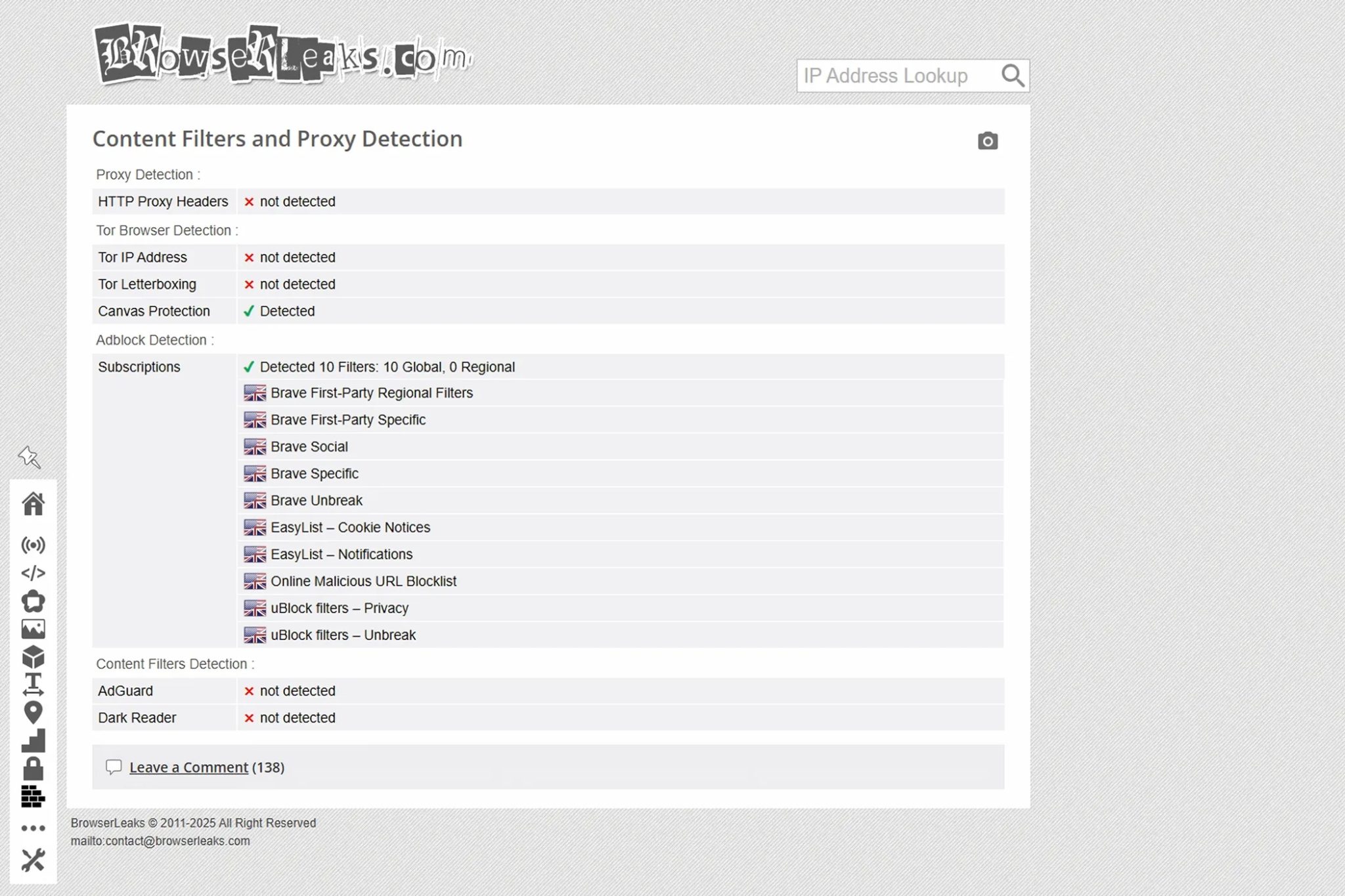Toggle the sidebar pin icon
1345x896 pixels.
pos(30,458)
